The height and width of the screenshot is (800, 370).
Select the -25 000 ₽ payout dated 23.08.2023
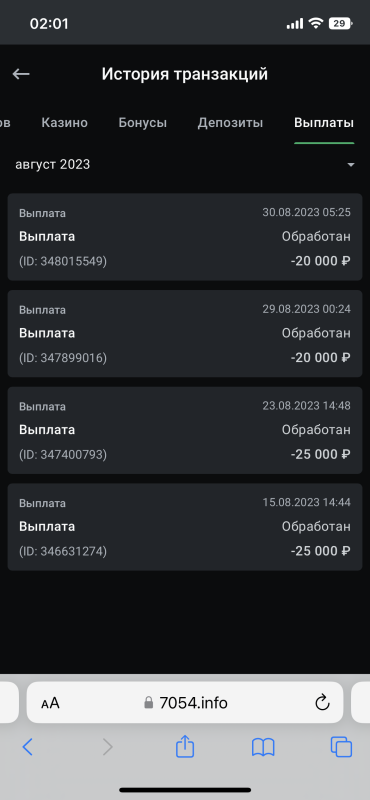(185, 430)
